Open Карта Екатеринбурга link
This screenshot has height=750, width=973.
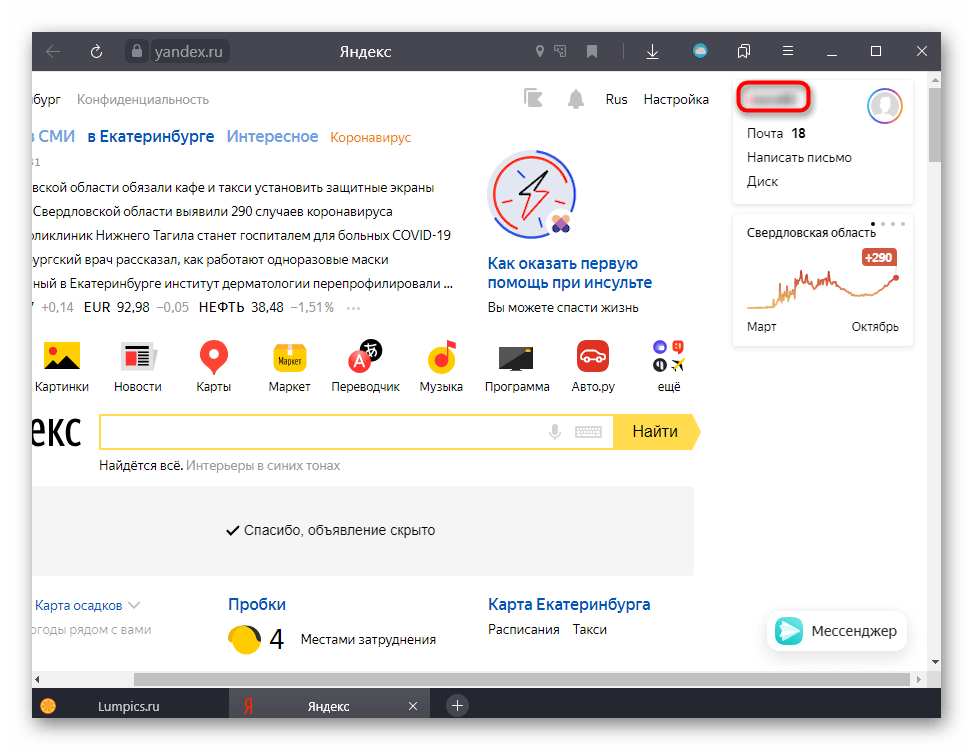click(569, 604)
